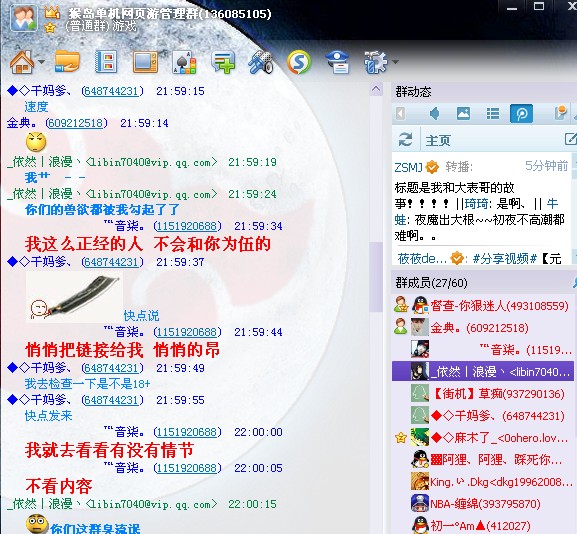Open the 主页 homepage link
The height and width of the screenshot is (534, 577).
tap(438, 140)
